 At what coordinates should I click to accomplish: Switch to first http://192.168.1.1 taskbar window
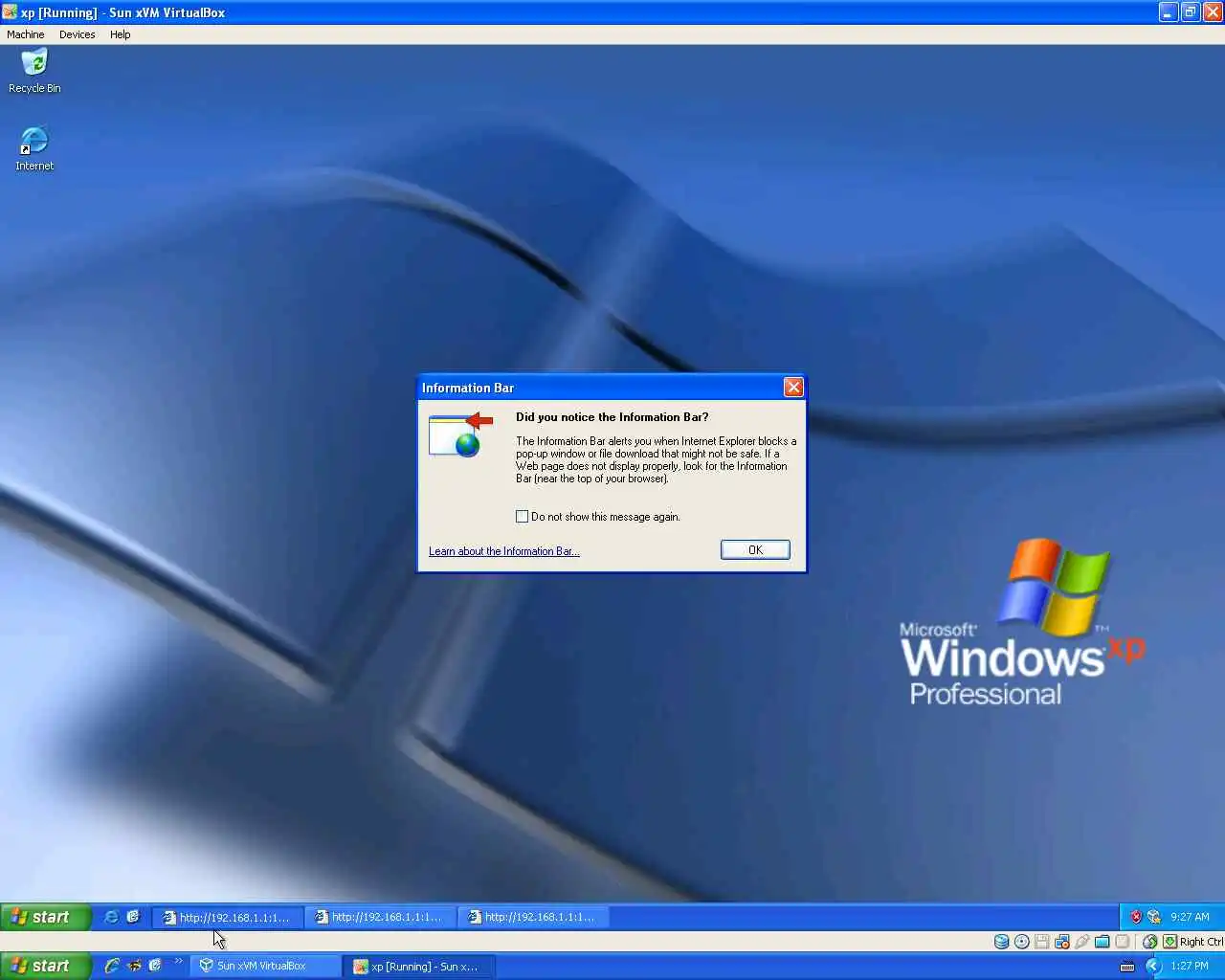click(x=228, y=917)
